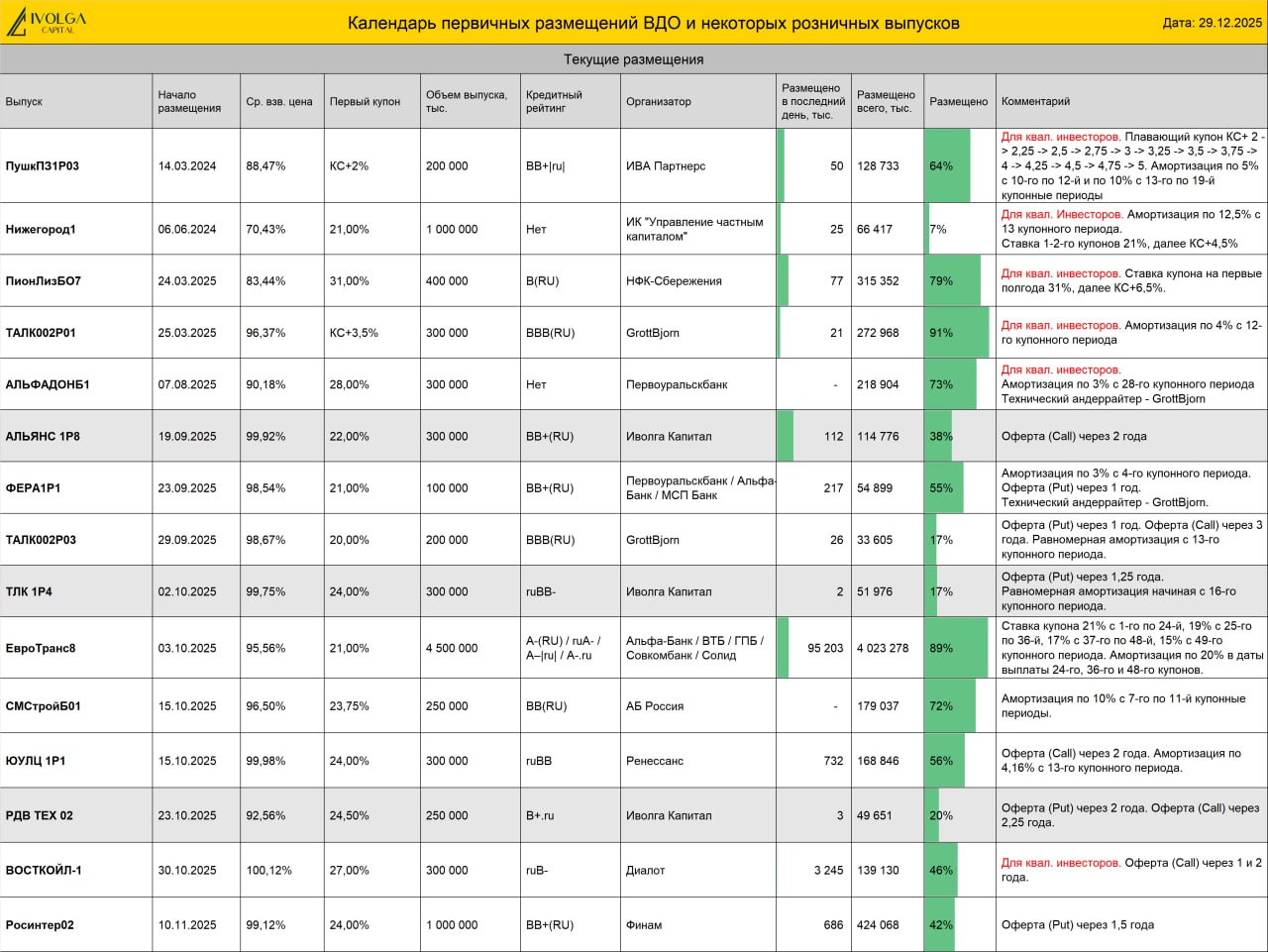Select the Росинтер02 organizer Финам cell
Viewport: 1268px width, 952px height.
(698, 924)
